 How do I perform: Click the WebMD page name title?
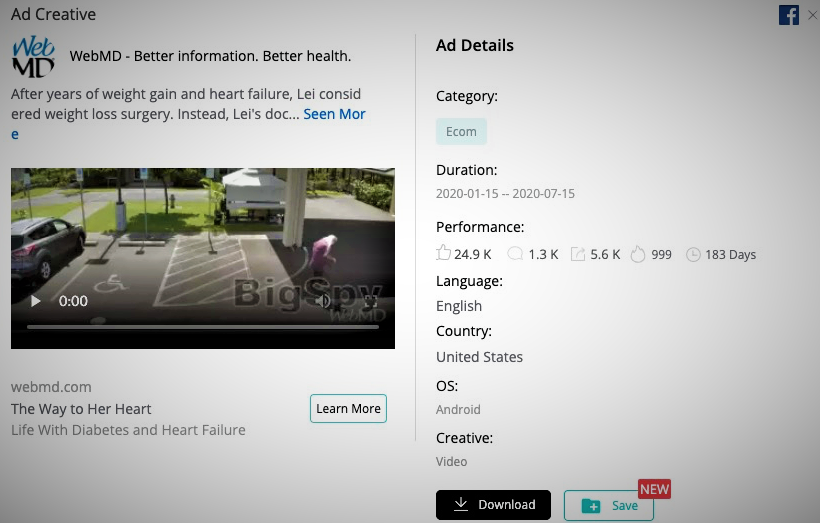(x=210, y=56)
